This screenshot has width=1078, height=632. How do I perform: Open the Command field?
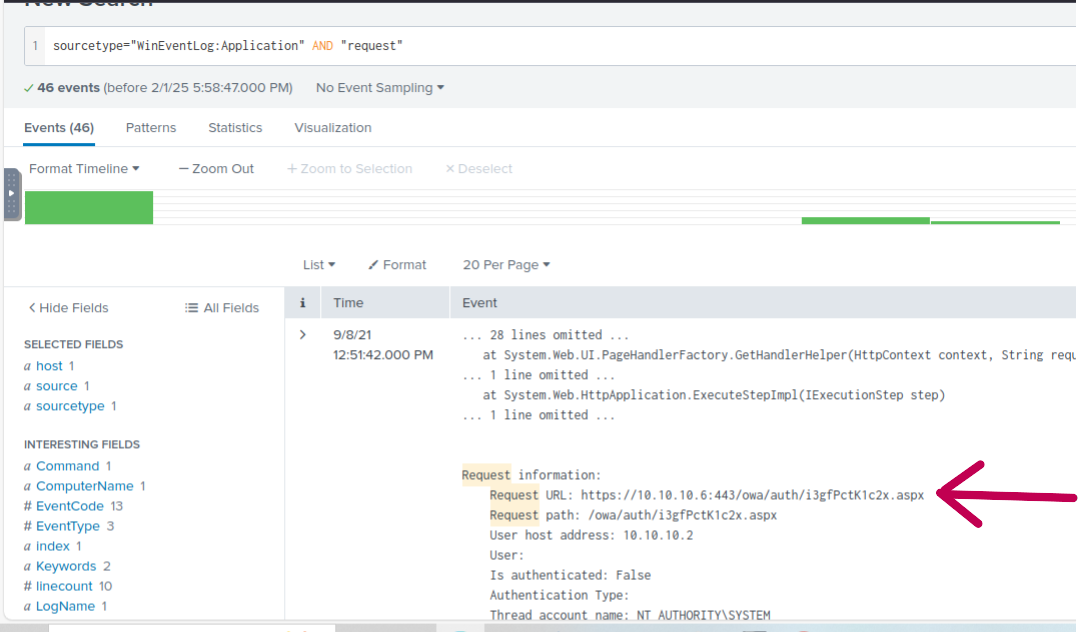pos(67,466)
